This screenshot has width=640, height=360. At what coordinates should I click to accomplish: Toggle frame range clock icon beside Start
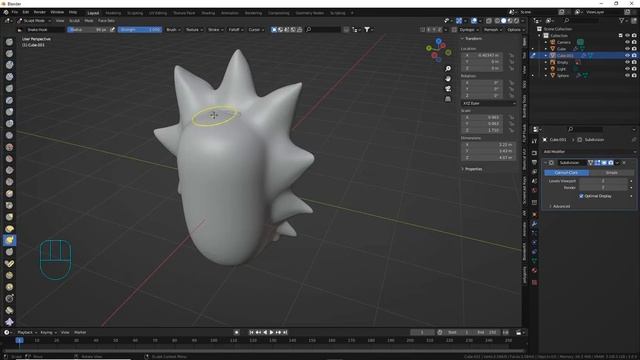pos(440,332)
